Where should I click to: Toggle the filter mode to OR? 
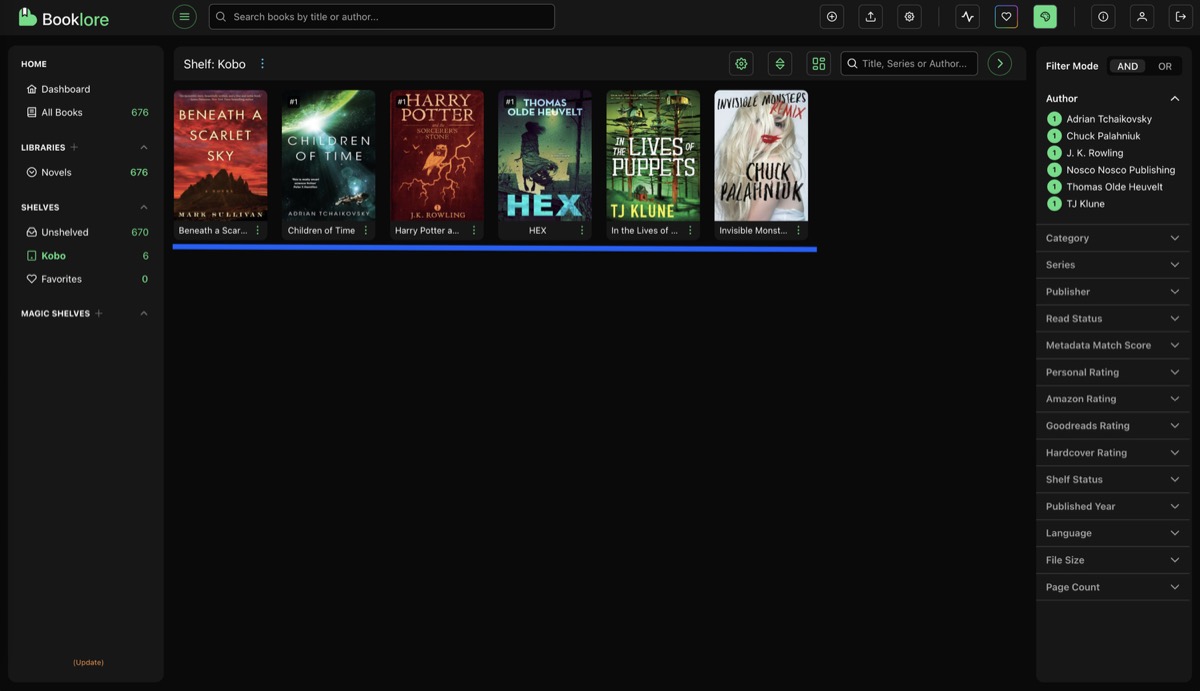(1164, 65)
